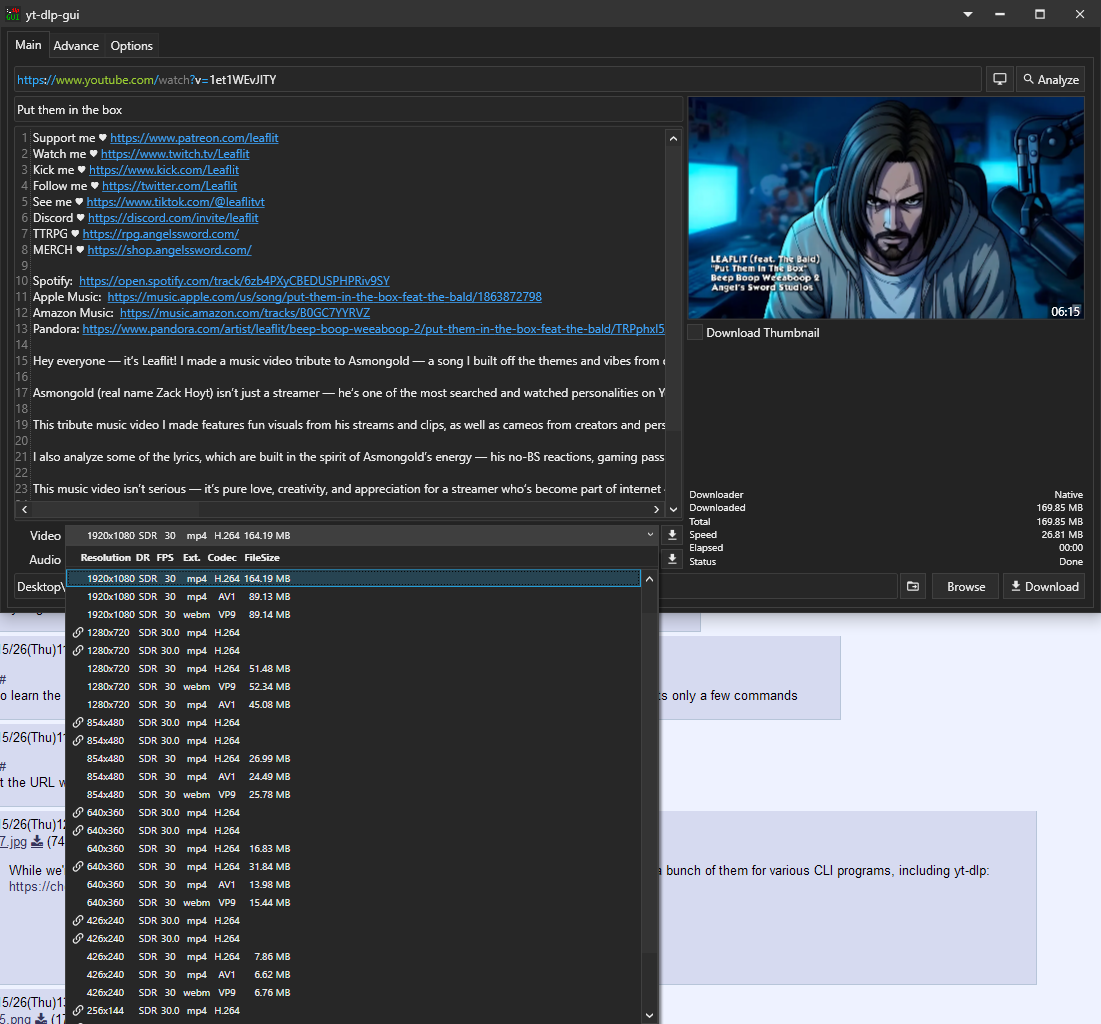Viewport: 1101px width, 1024px height.
Task: Enable the Download Thumbnail checkbox
Action: click(x=695, y=333)
